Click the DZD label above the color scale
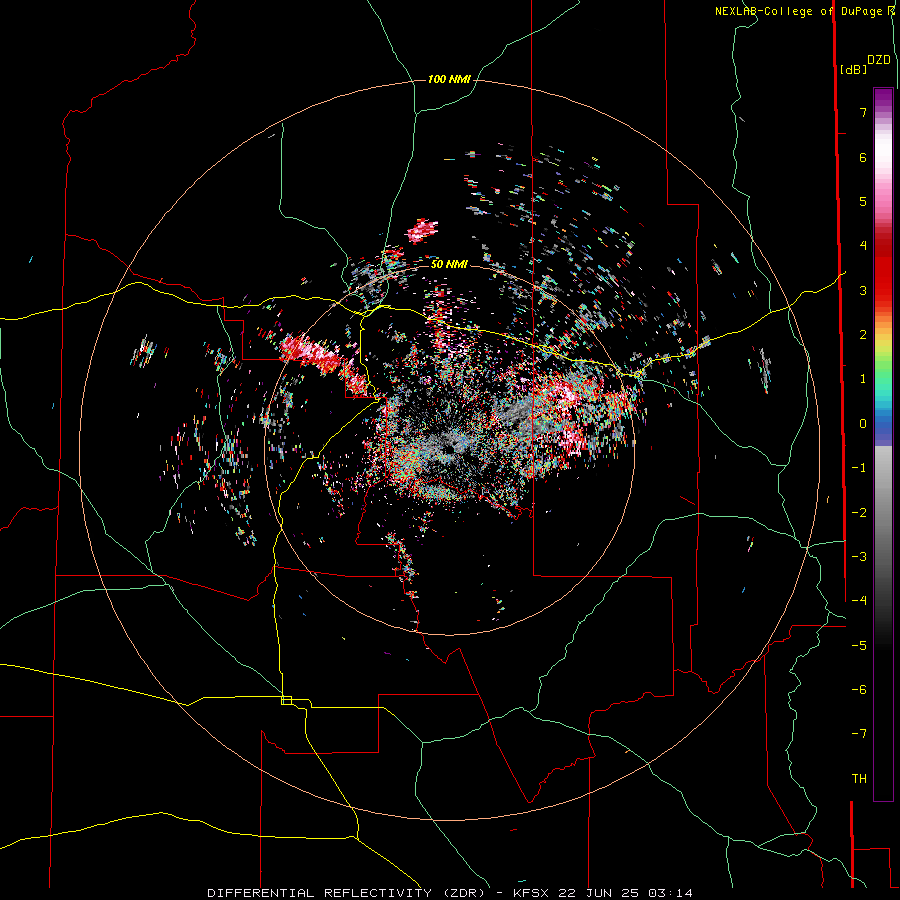This screenshot has height=900, width=900. pos(878,60)
